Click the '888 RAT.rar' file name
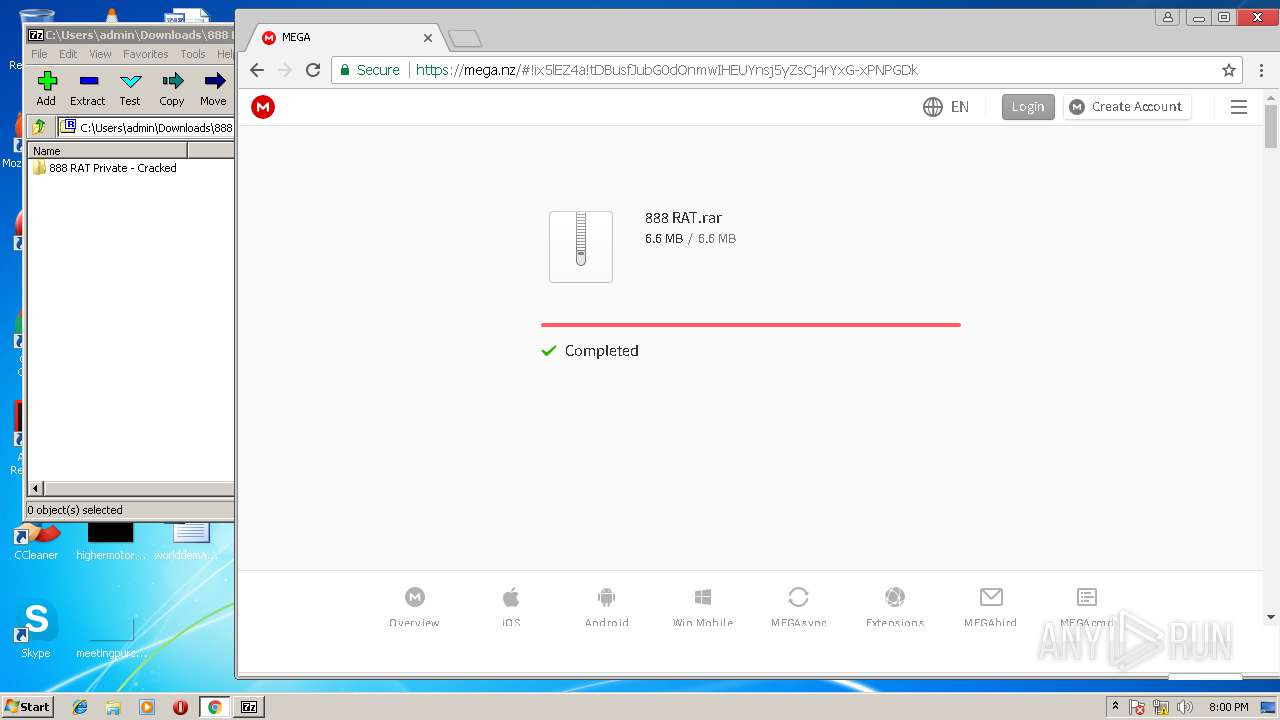The image size is (1280, 720). [x=683, y=218]
